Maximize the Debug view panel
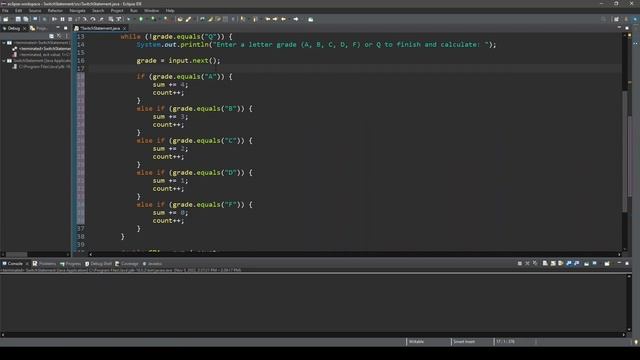640x360 pixels. click(x=65, y=28)
